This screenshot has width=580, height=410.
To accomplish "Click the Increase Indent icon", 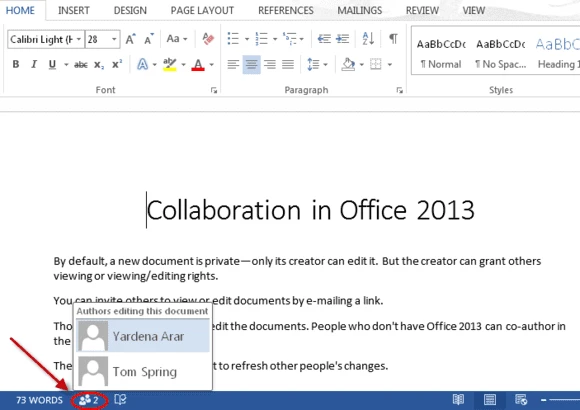I will tap(343, 38).
